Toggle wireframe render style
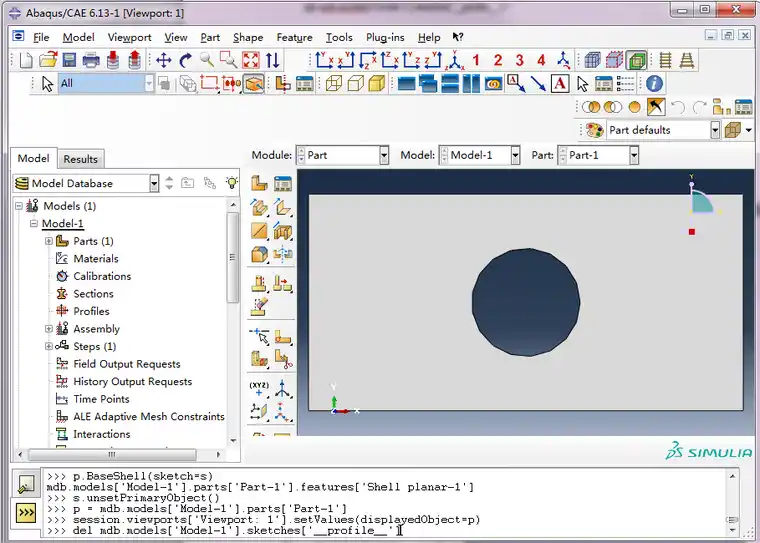The width and height of the screenshot is (760, 543). 333,83
